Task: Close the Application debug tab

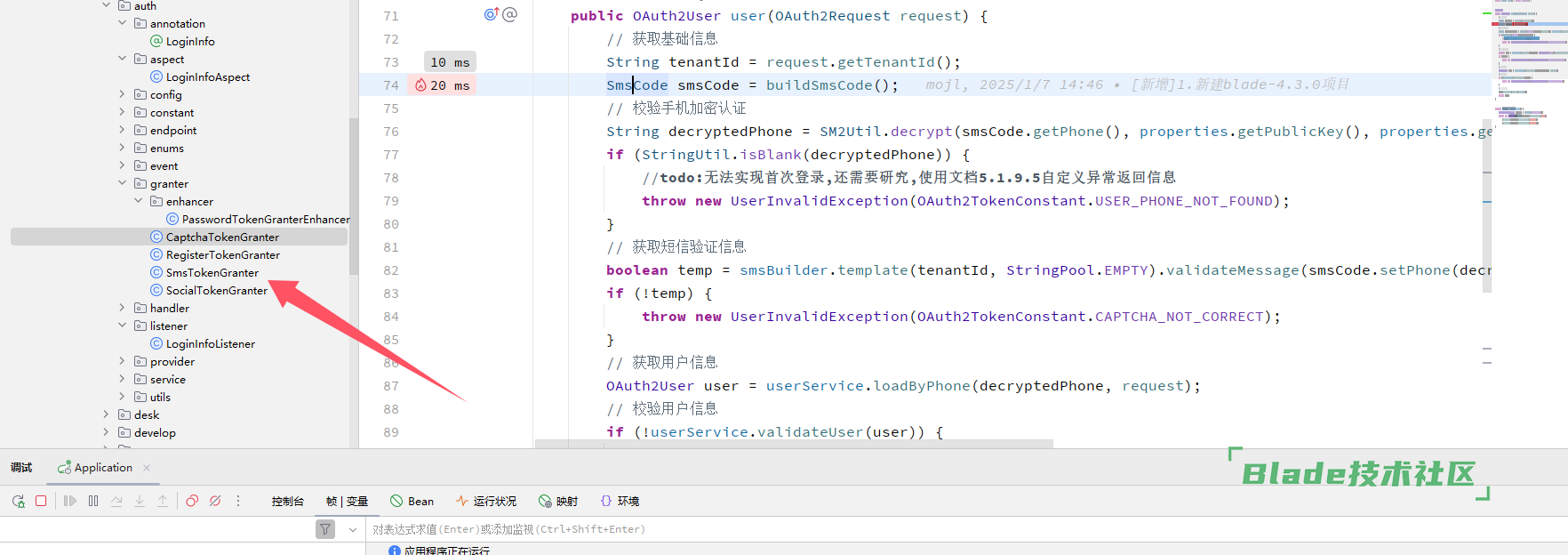Action: tap(147, 468)
